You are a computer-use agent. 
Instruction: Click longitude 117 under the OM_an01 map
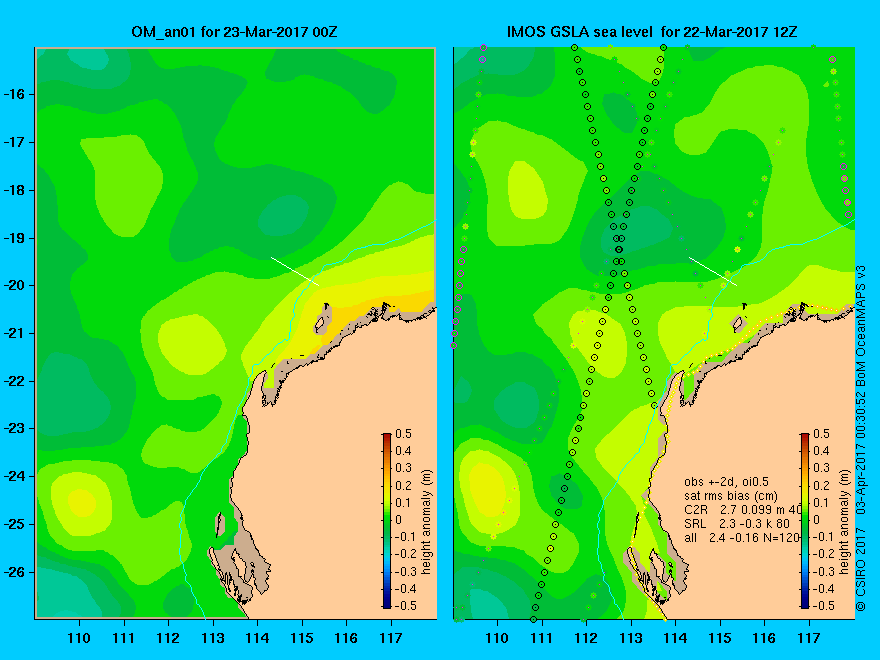coord(391,638)
